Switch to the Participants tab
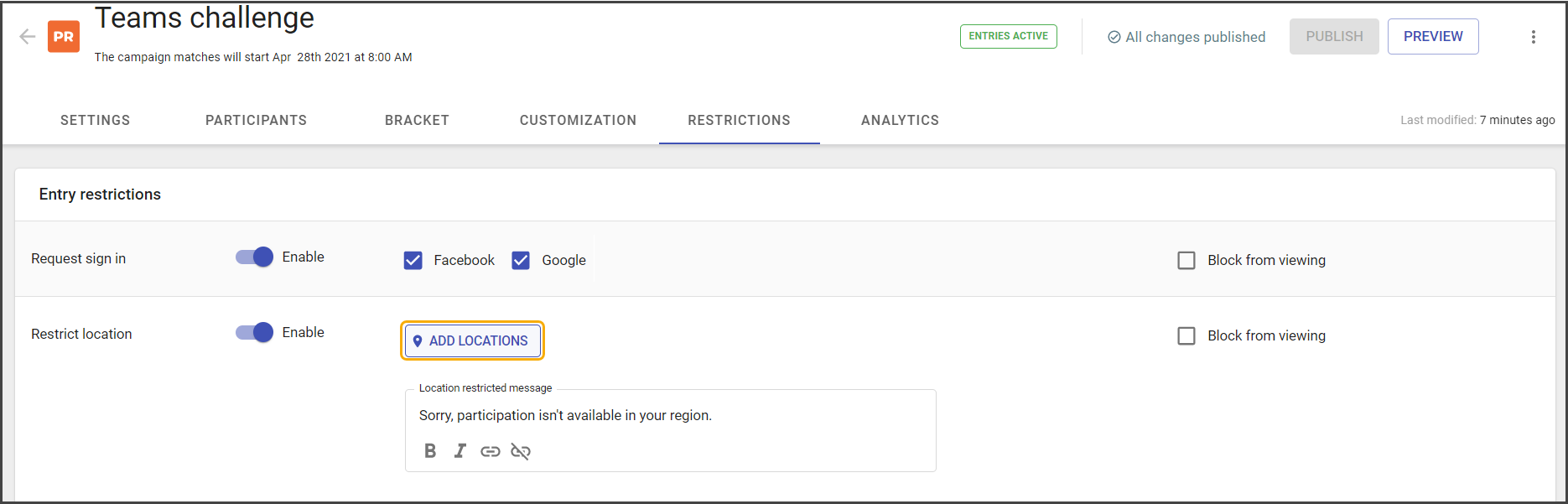1568x504 pixels. (257, 120)
